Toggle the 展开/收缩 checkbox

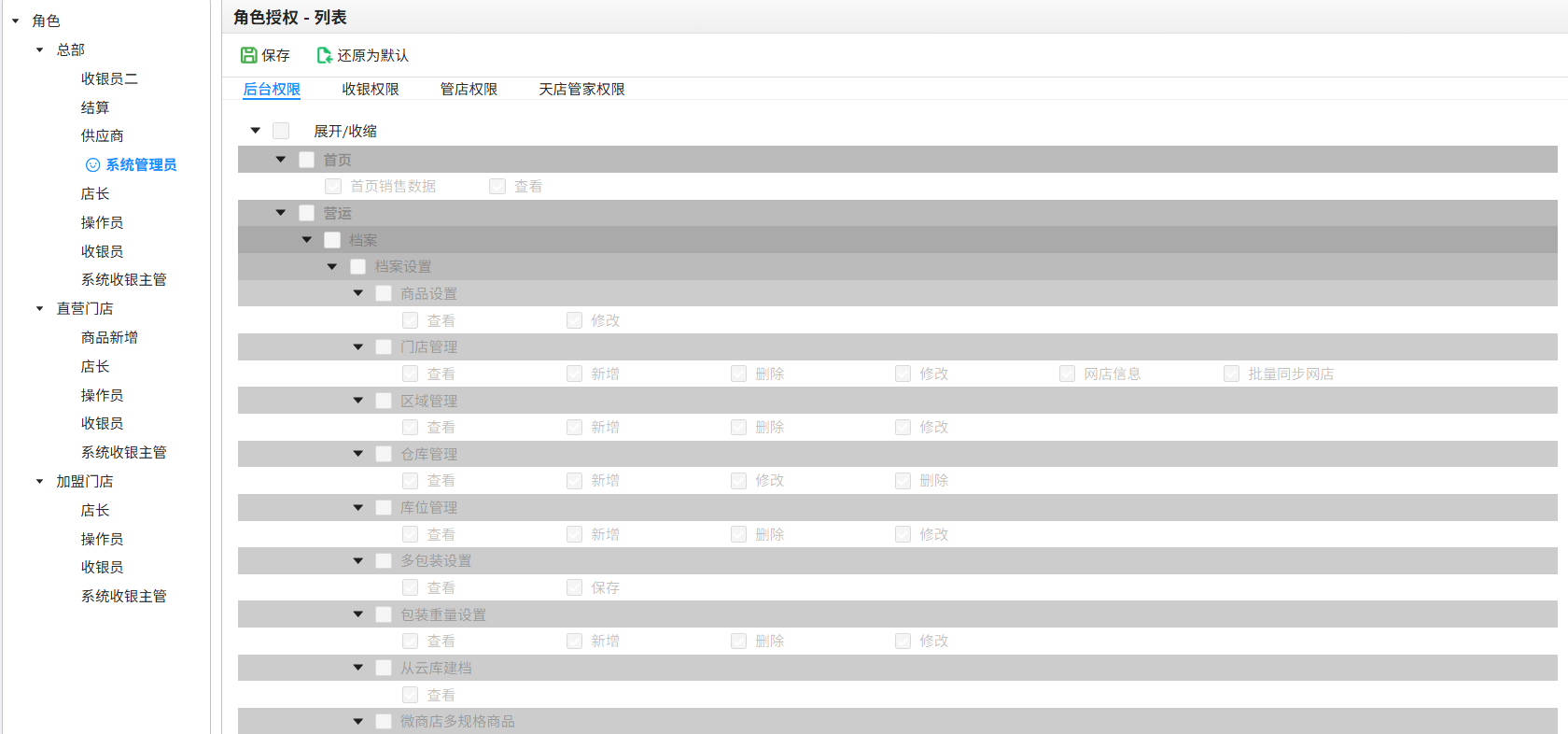pos(281,131)
